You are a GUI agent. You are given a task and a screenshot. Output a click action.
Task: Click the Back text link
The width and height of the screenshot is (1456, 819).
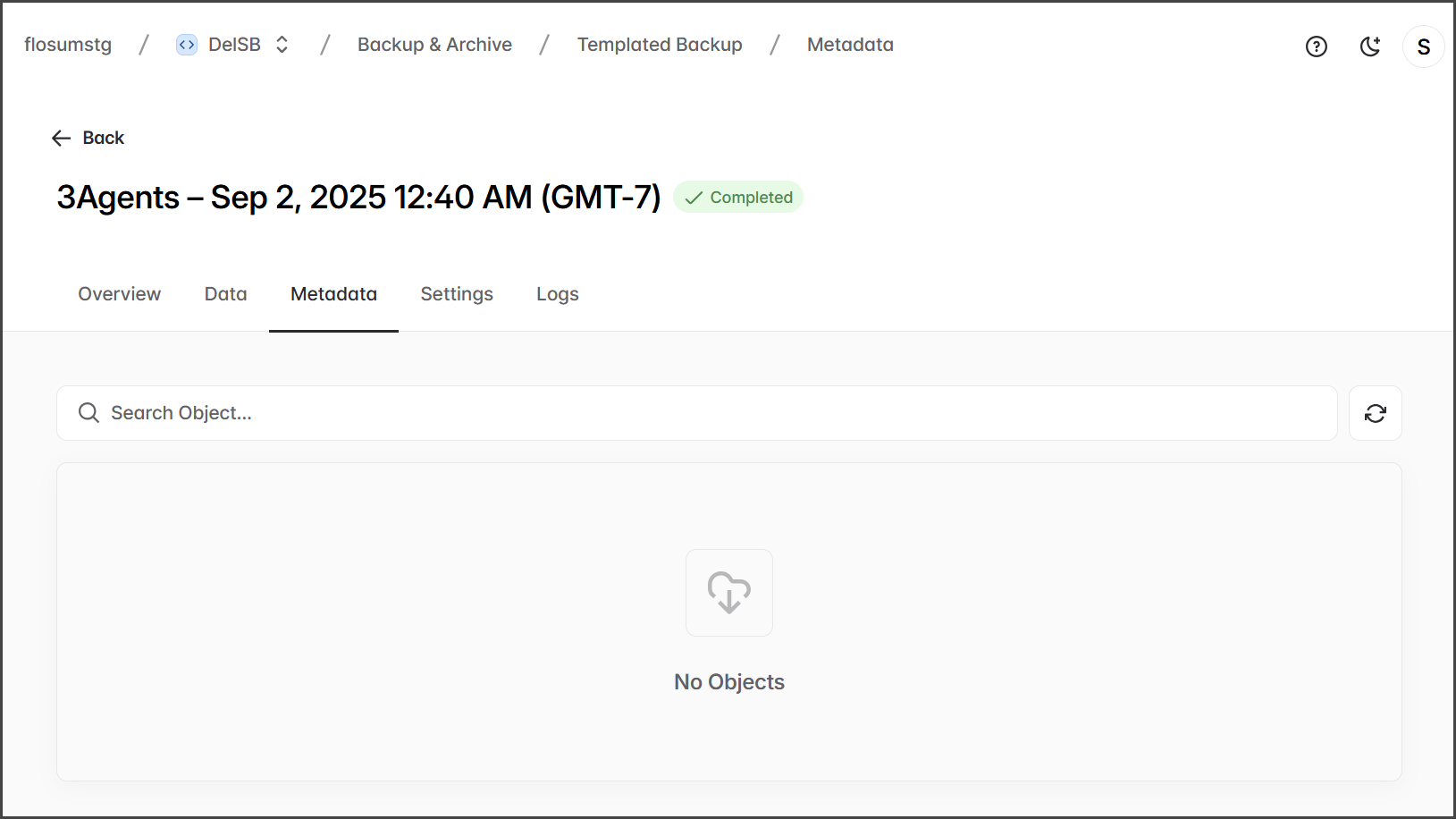click(x=104, y=138)
